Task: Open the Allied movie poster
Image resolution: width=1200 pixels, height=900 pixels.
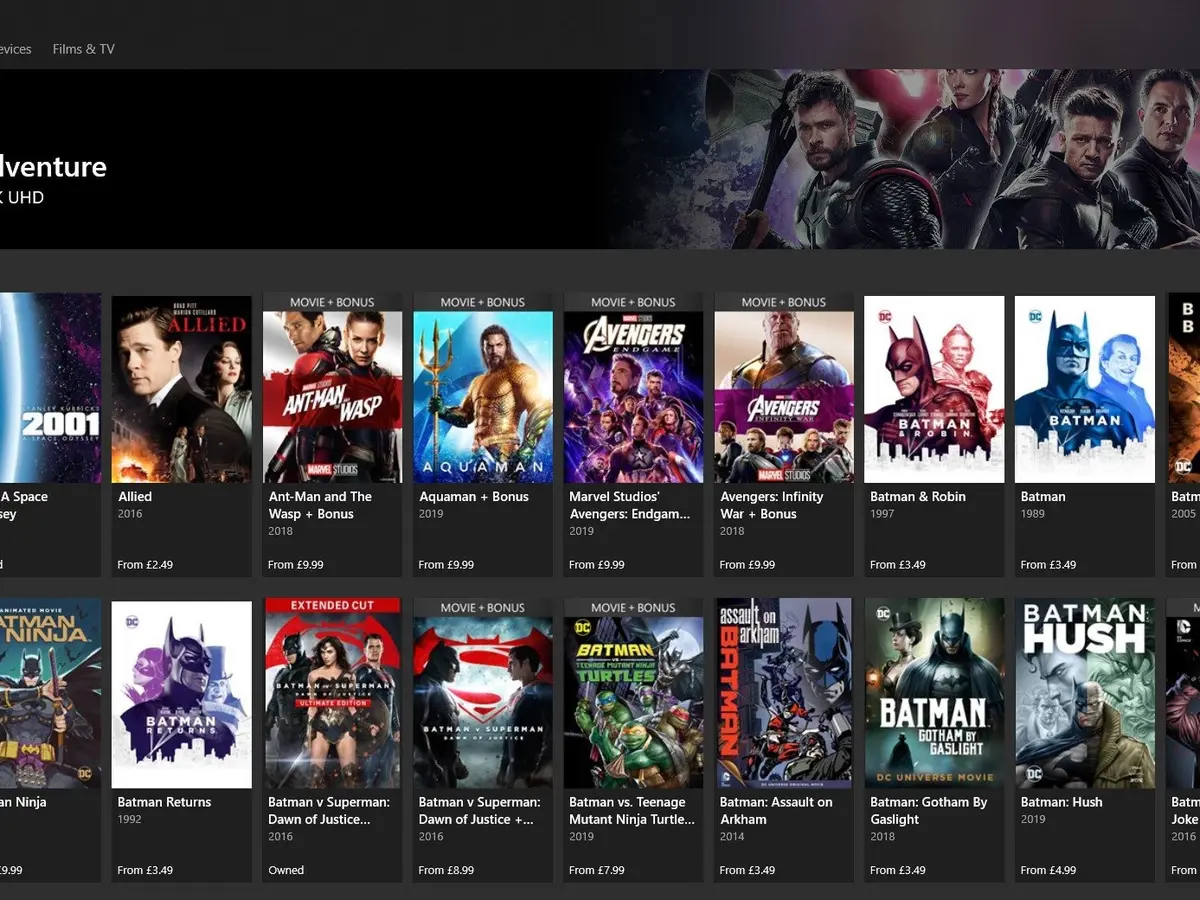Action: click(x=182, y=389)
